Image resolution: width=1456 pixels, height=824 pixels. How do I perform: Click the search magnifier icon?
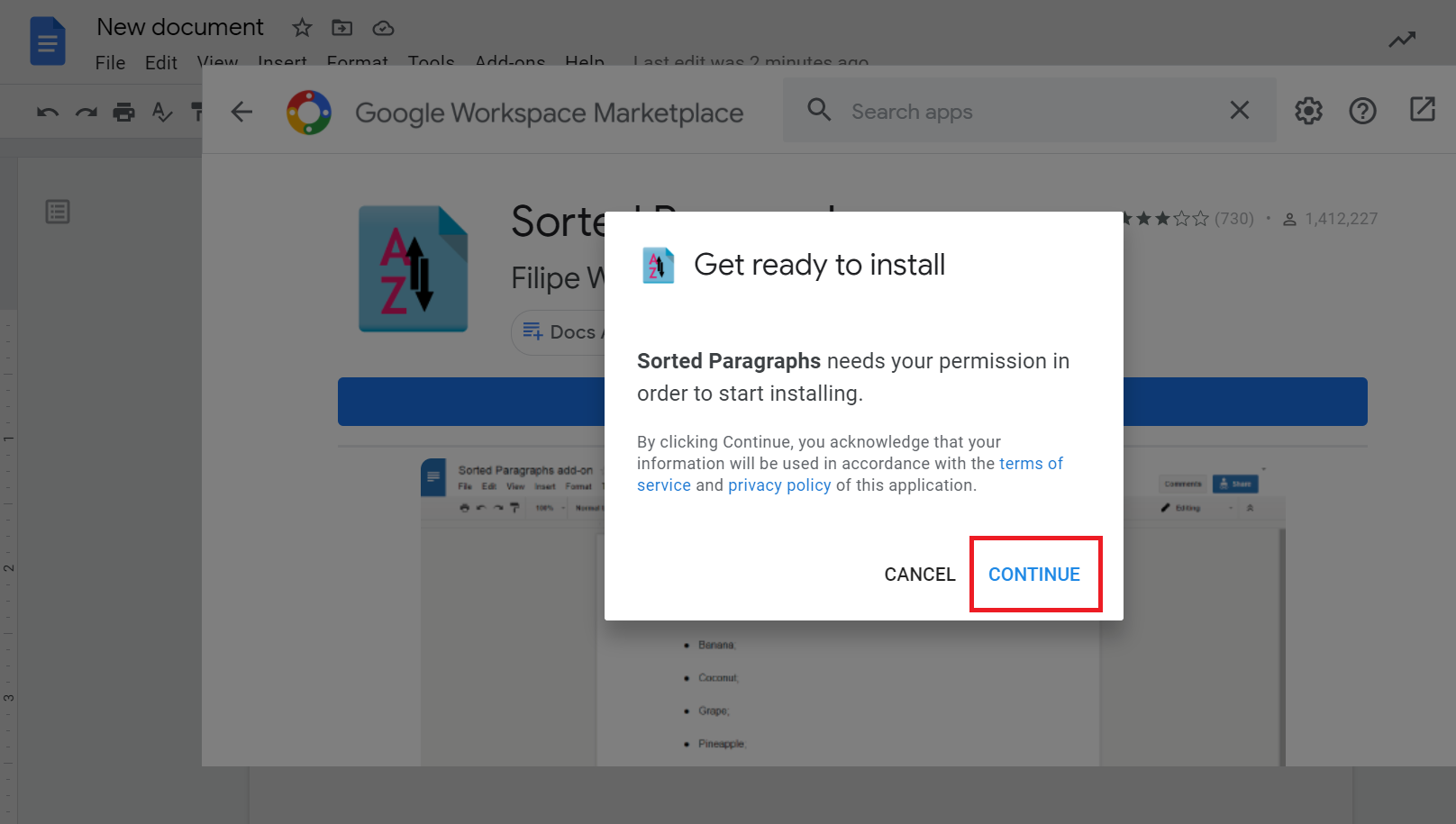819,110
